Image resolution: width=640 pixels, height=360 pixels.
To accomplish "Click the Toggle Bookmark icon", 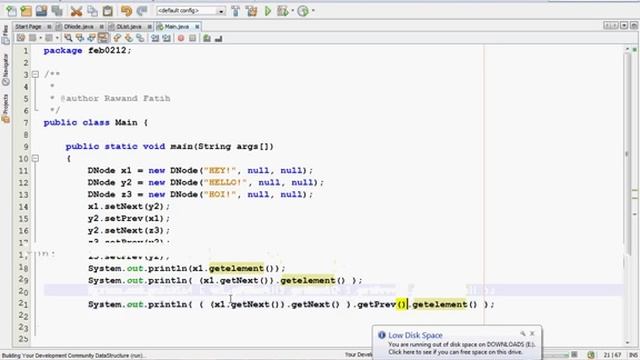I will [140, 38].
